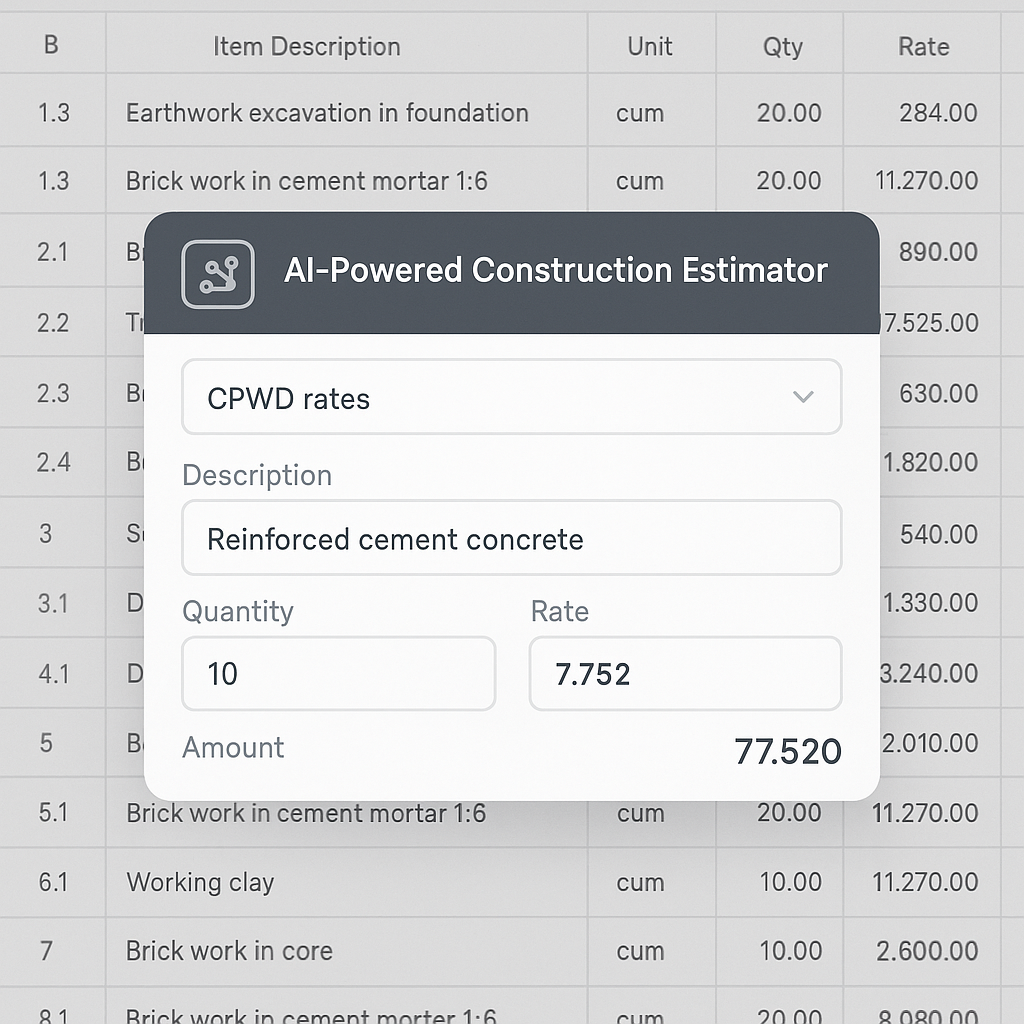Select item number 4.1 cell
The width and height of the screenshot is (1024, 1024).
pos(53,673)
